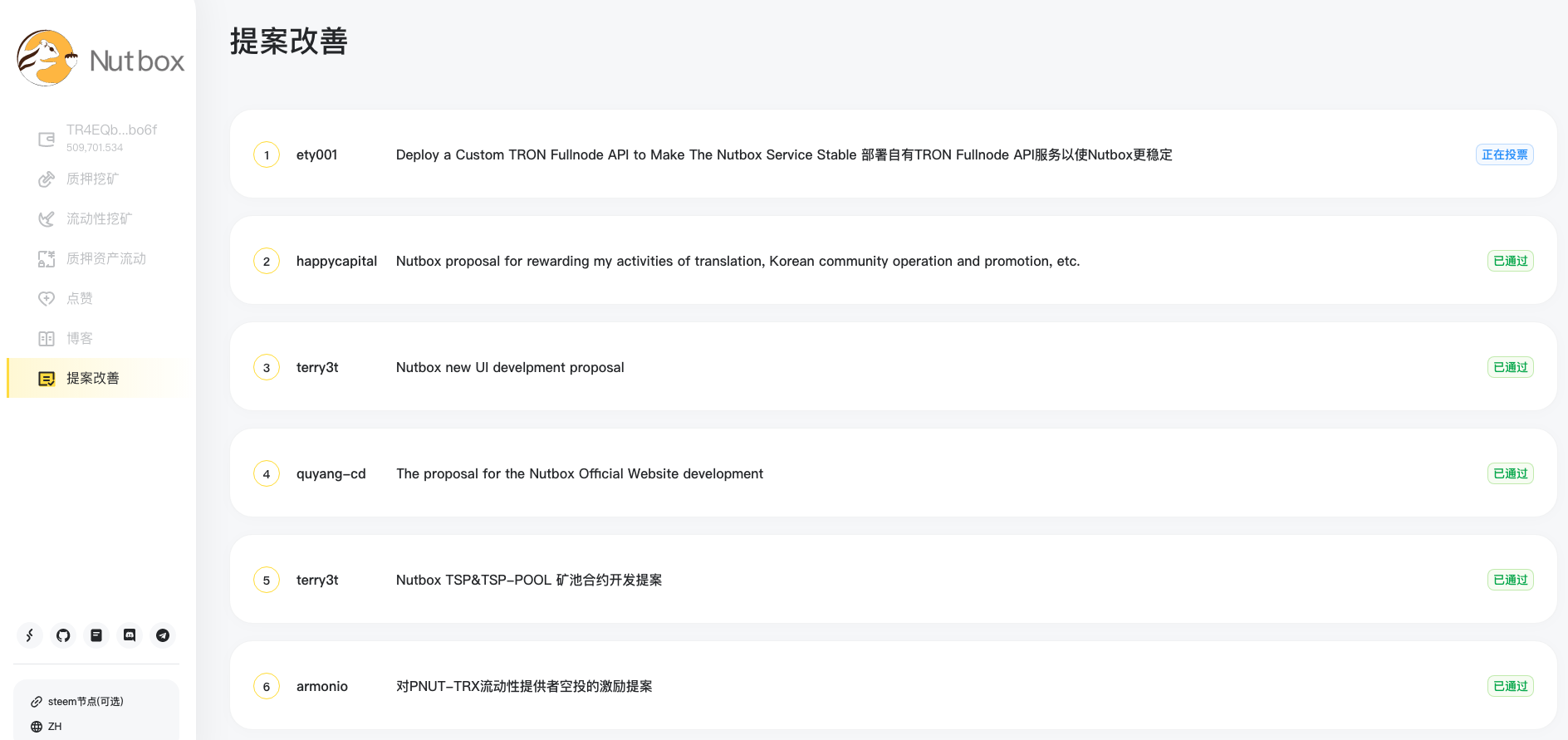
Task: Click the wallet balance 509,701.534
Action: coord(95,148)
